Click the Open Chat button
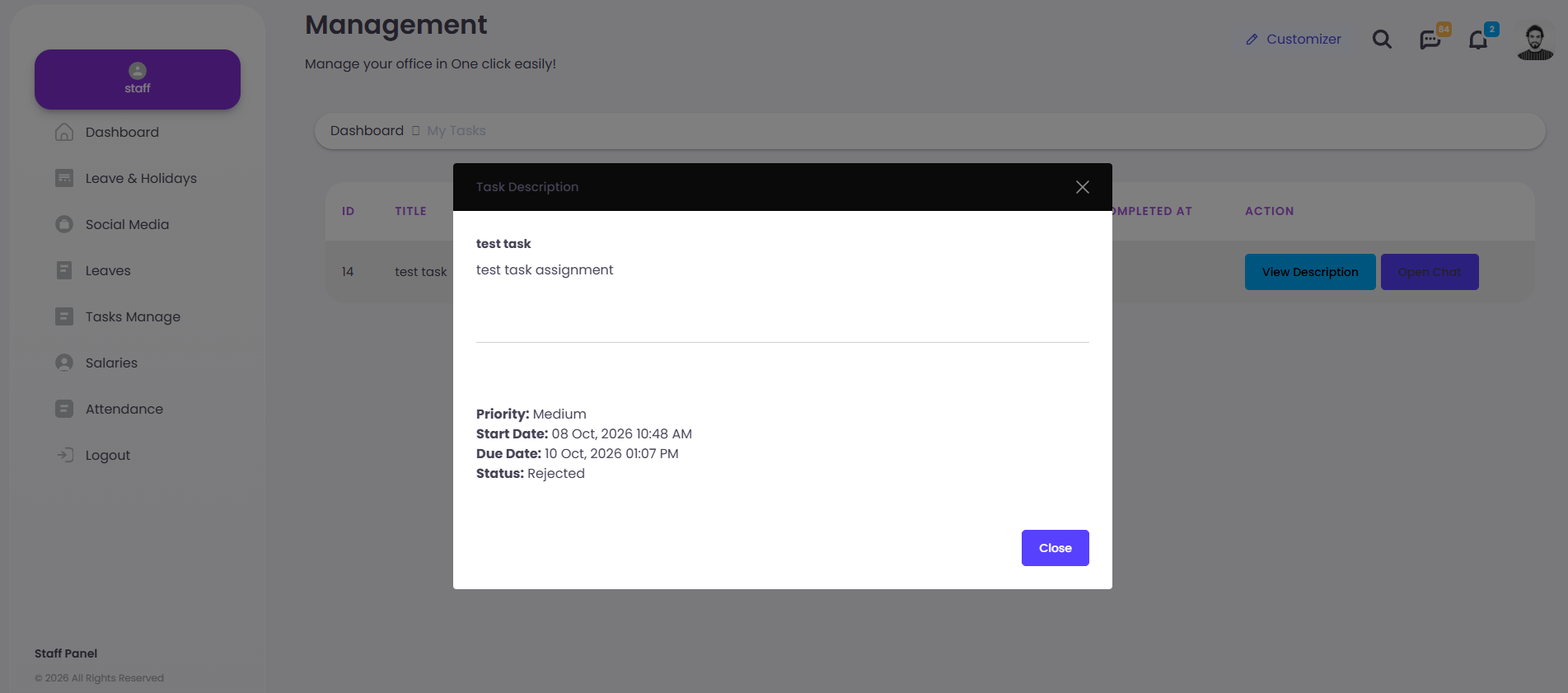Image resolution: width=1568 pixels, height=693 pixels. pyautogui.click(x=1430, y=272)
